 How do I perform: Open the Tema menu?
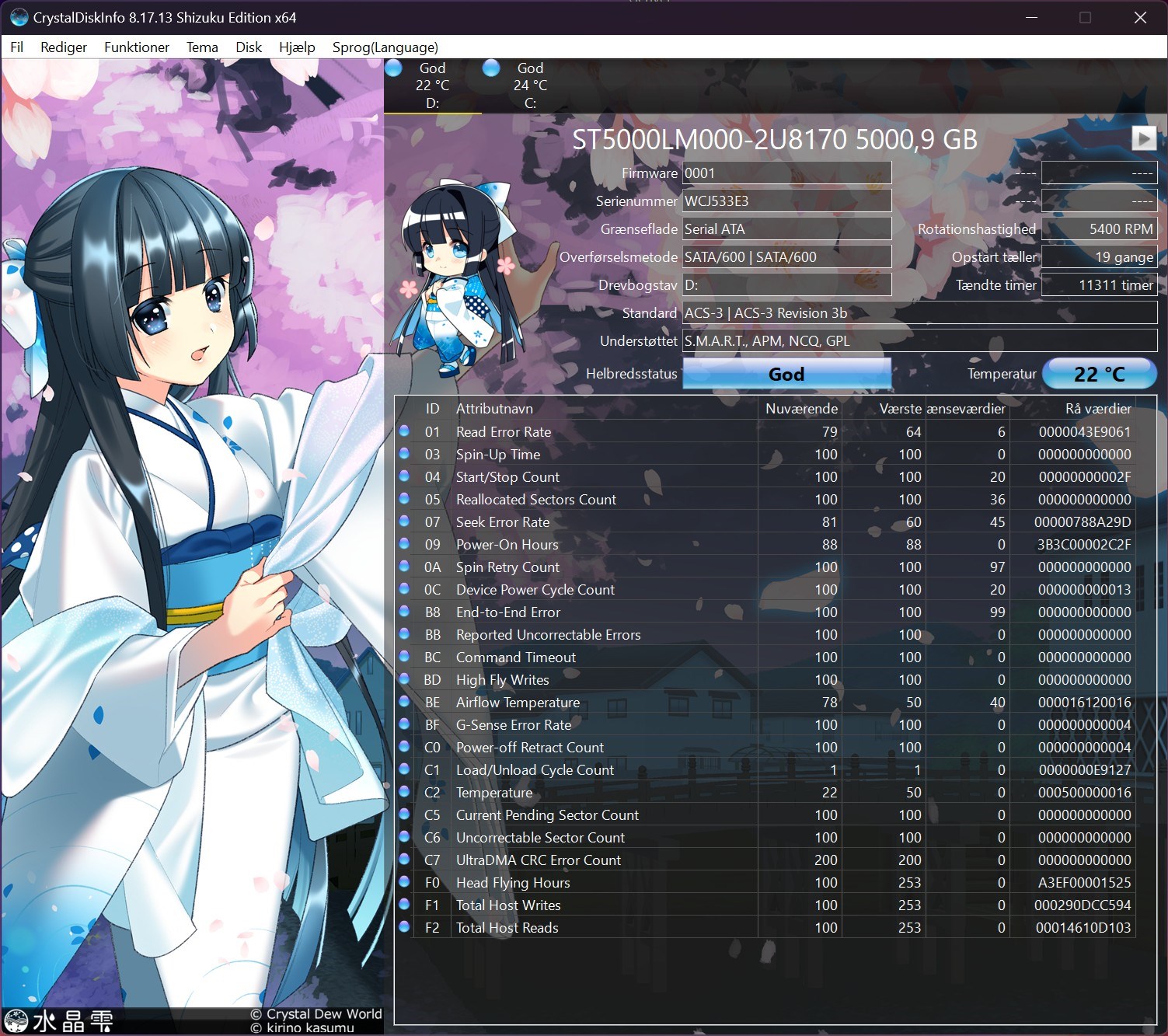tap(202, 47)
